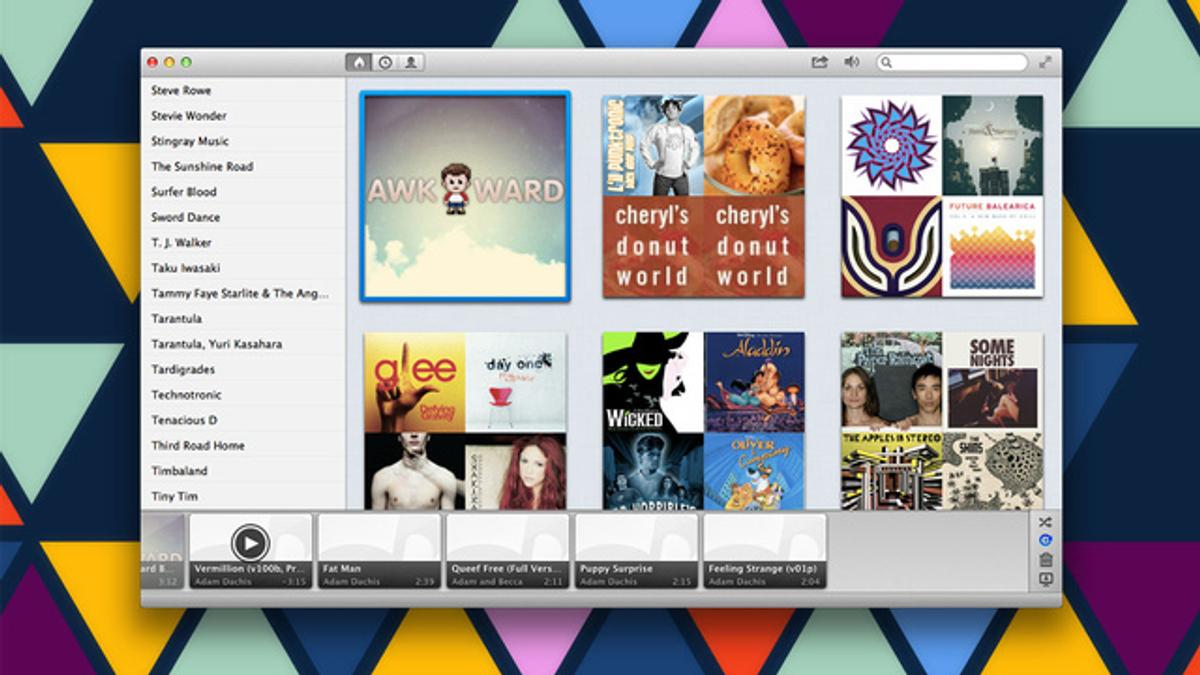Open the home view in toolbar

[359, 62]
